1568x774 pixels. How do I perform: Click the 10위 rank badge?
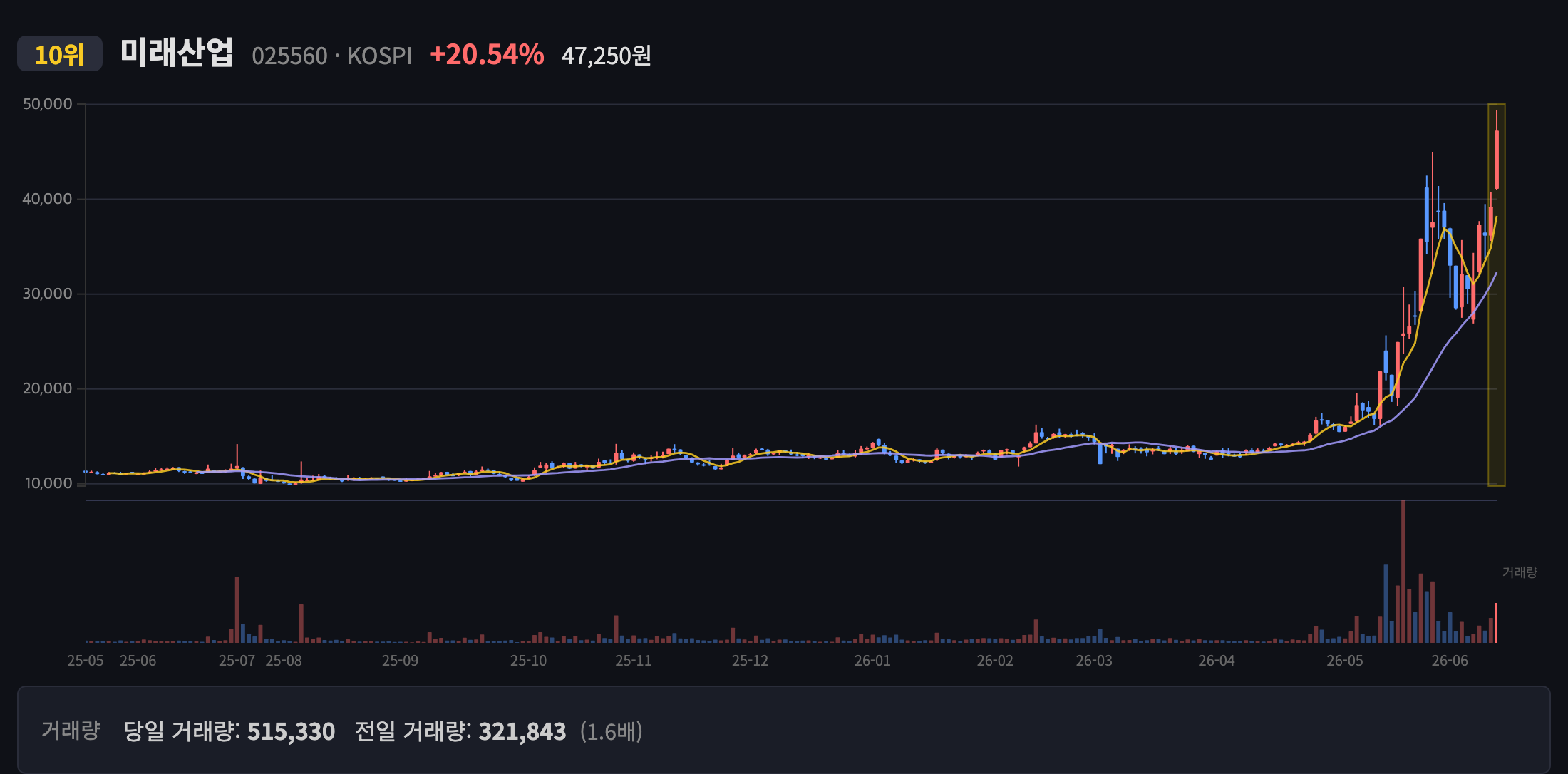(60, 54)
